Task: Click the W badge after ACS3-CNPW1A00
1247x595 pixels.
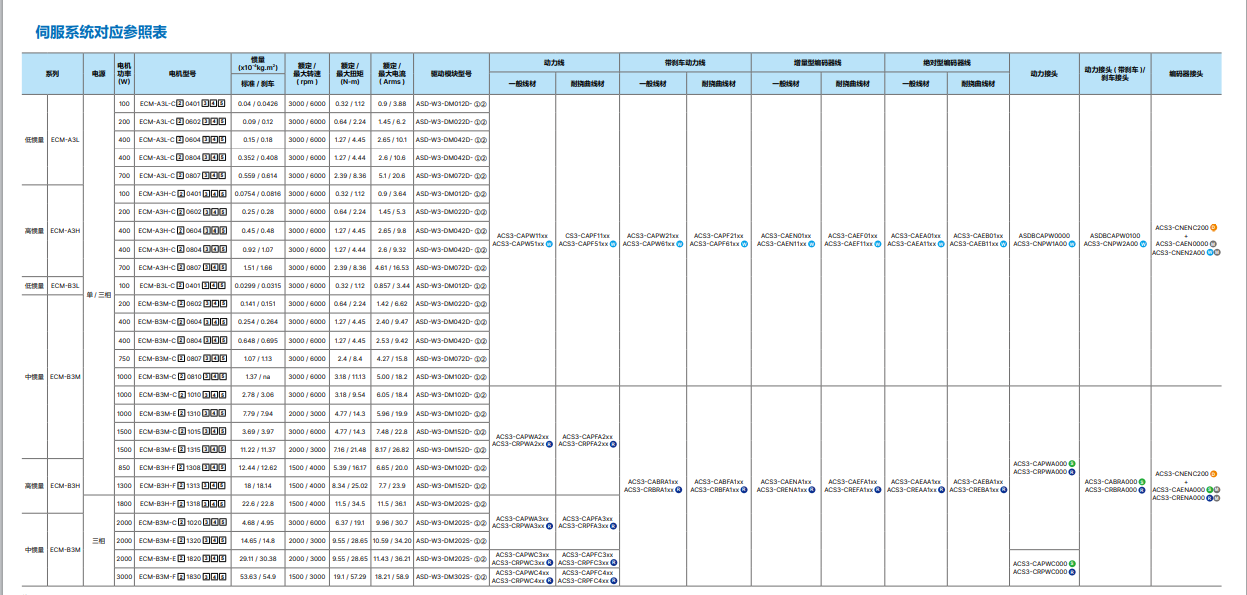Action: click(1073, 243)
